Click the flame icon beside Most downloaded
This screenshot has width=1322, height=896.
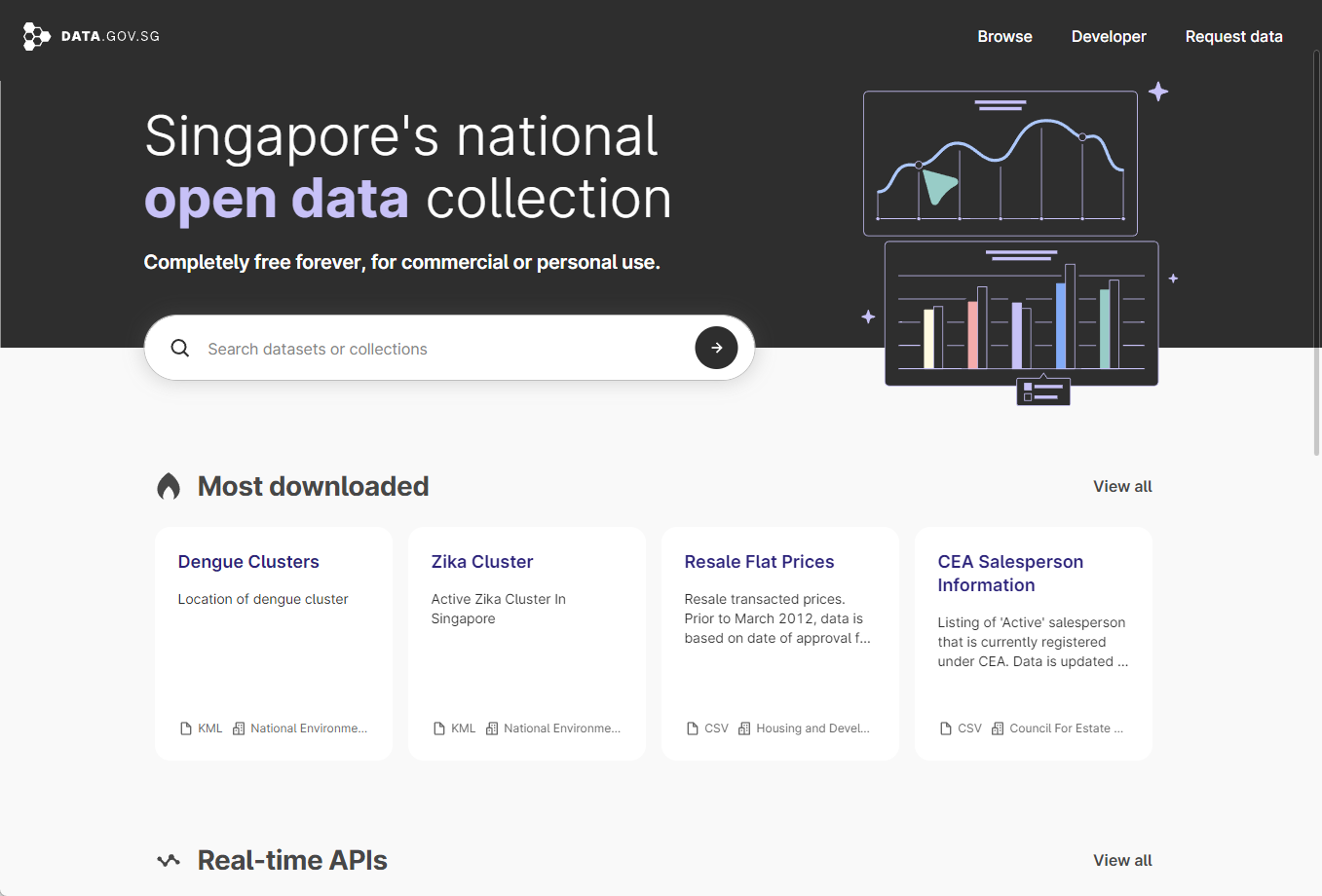[x=169, y=486]
